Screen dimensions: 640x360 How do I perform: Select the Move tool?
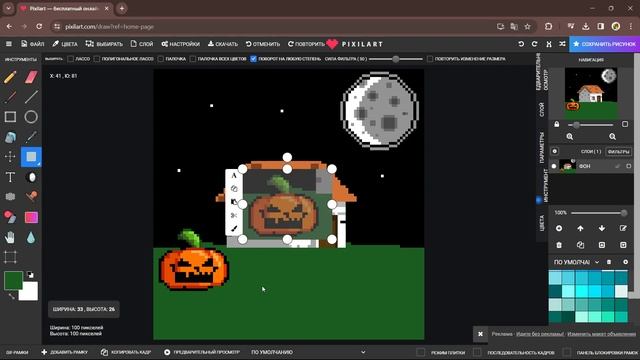(10, 157)
